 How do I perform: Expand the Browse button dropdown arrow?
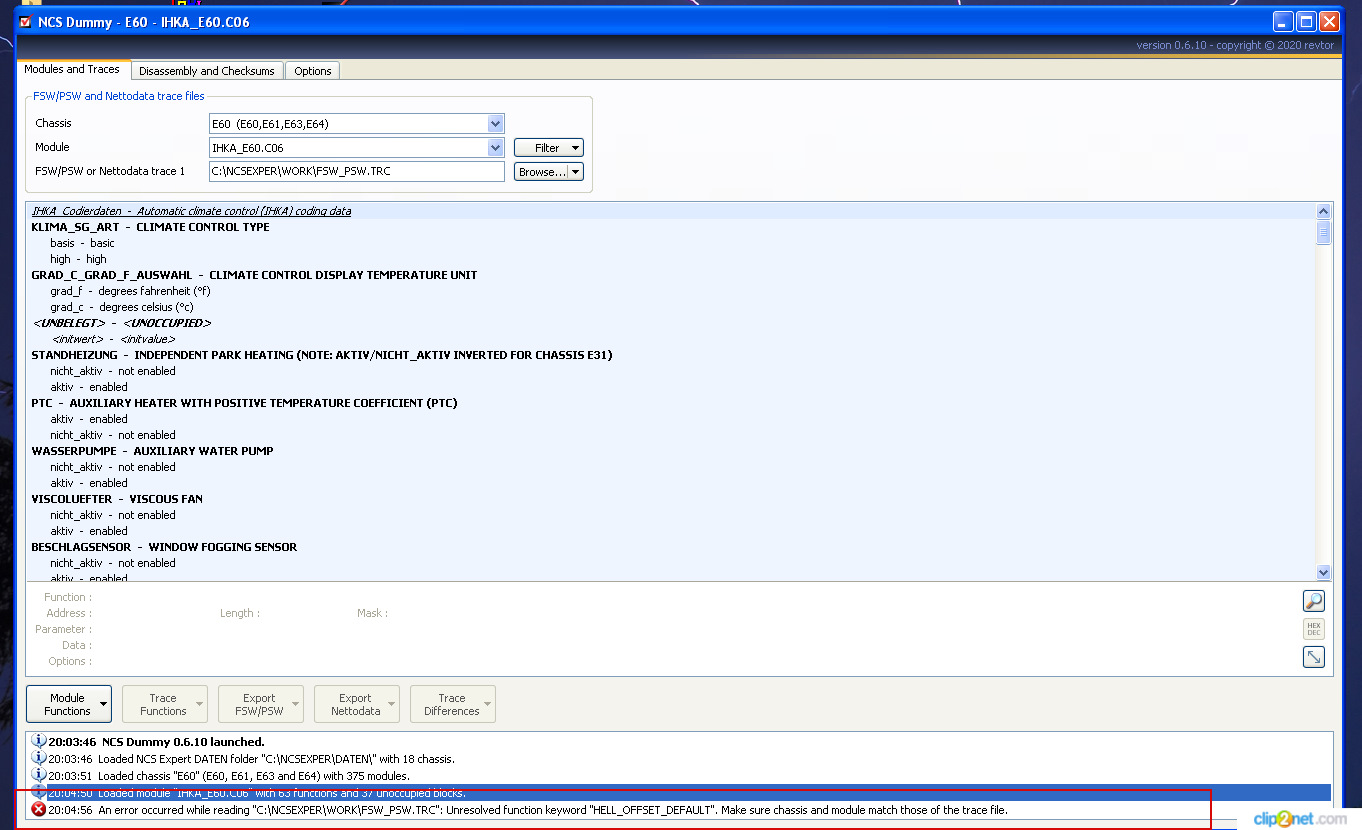575,172
